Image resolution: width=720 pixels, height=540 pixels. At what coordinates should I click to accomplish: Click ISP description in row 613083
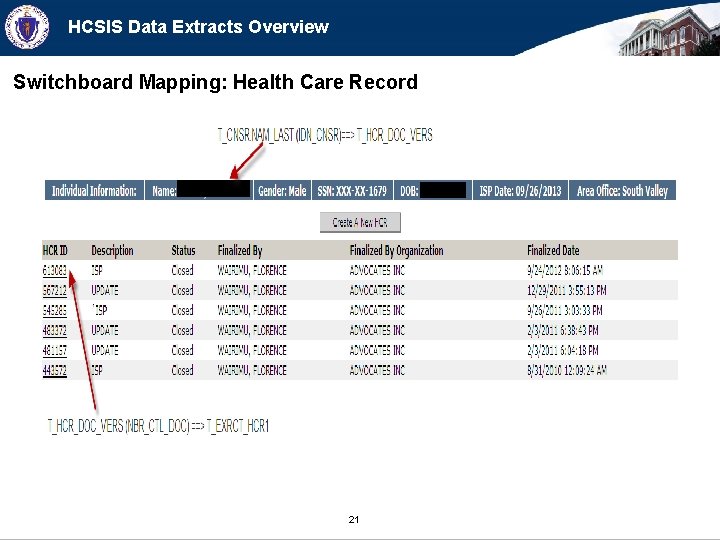click(97, 270)
